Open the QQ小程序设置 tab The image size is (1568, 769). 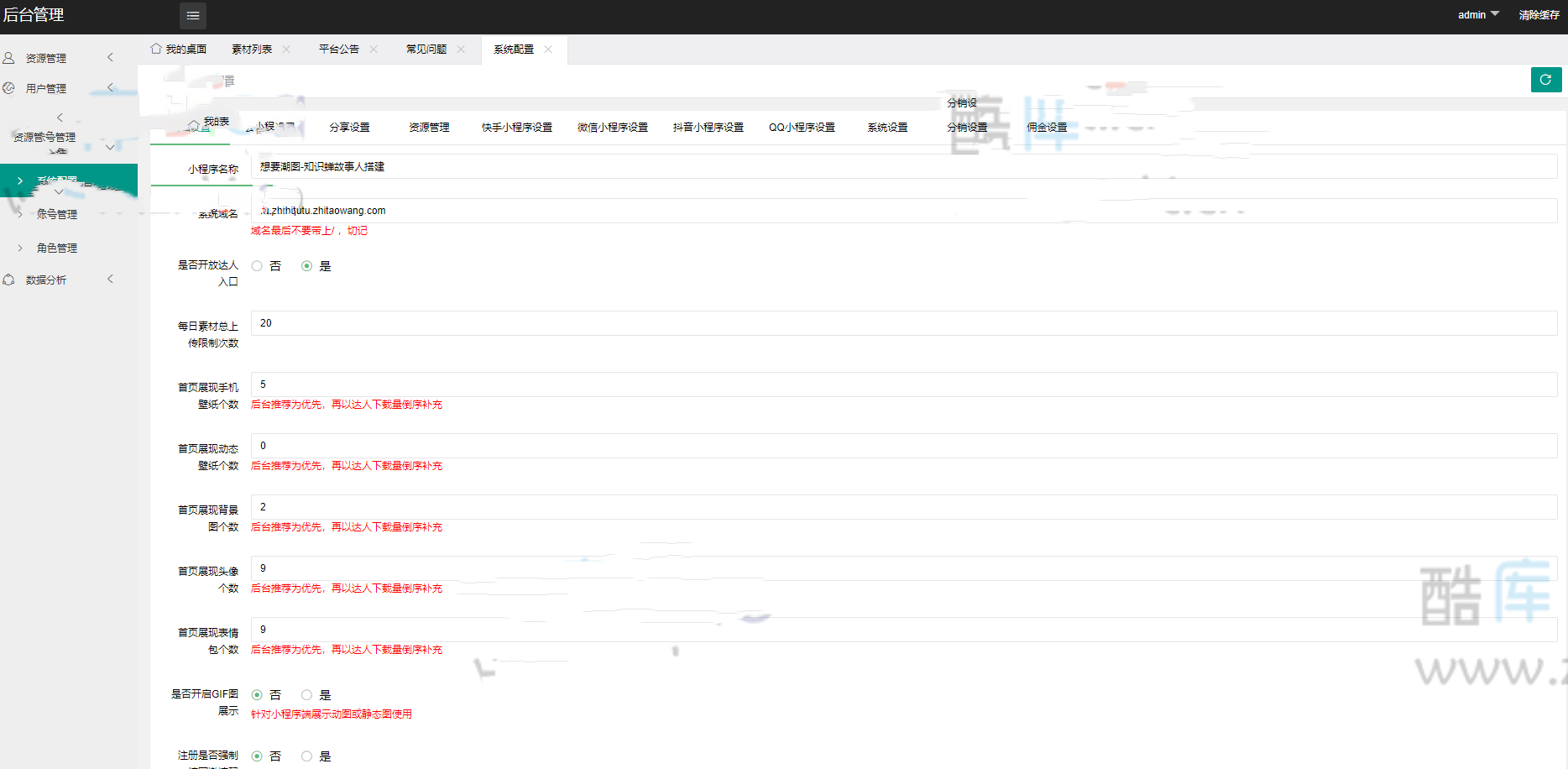(802, 128)
